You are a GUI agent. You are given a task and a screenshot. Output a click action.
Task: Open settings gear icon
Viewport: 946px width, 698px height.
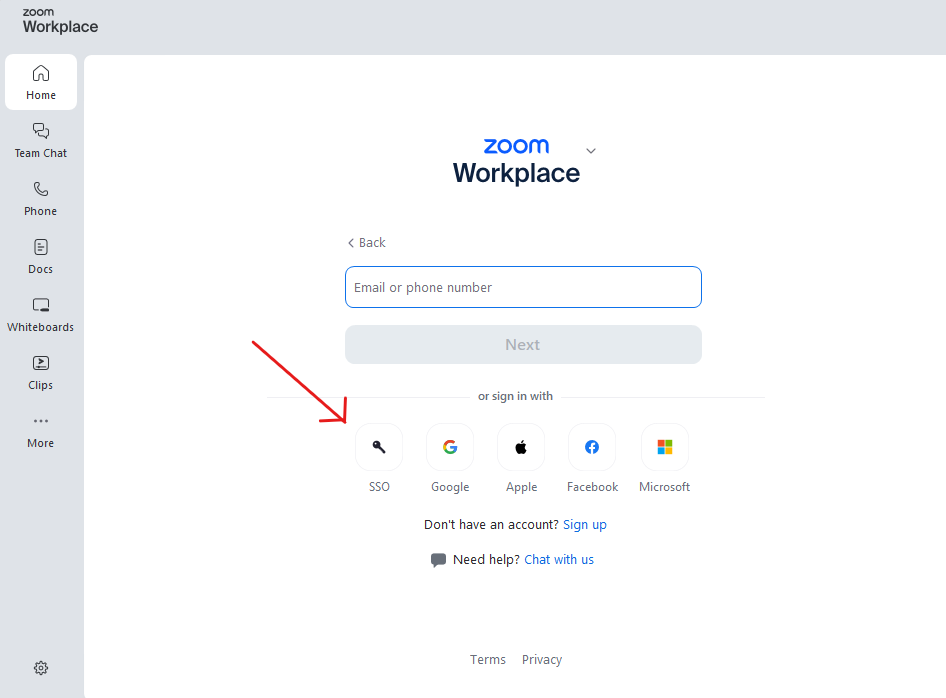click(x=41, y=668)
